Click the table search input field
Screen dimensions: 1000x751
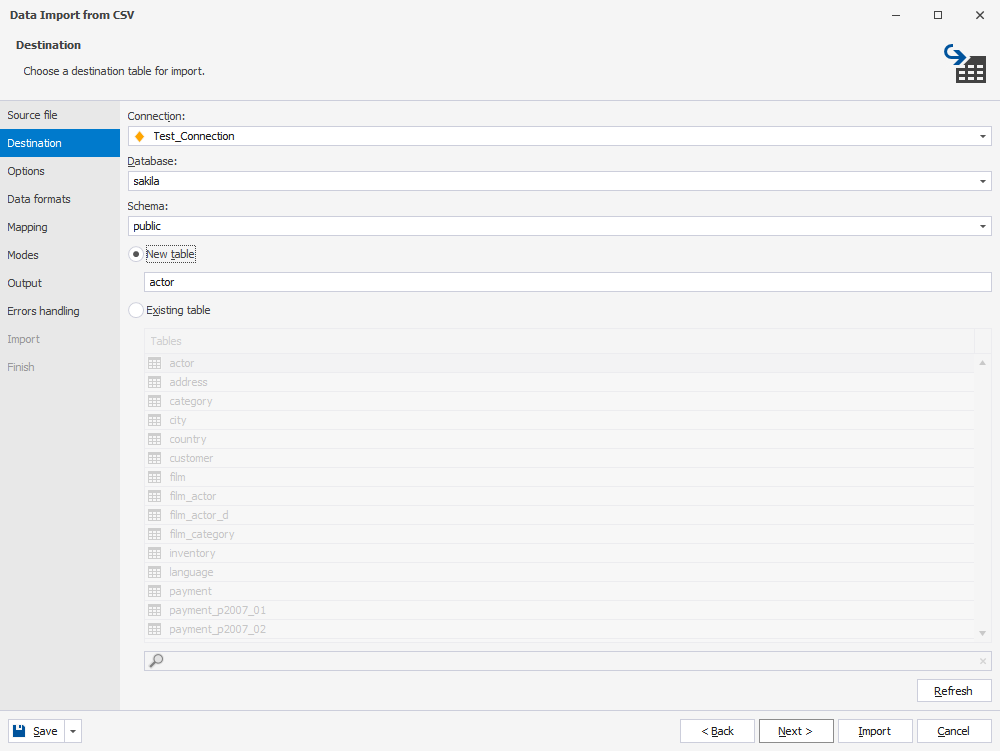568,661
